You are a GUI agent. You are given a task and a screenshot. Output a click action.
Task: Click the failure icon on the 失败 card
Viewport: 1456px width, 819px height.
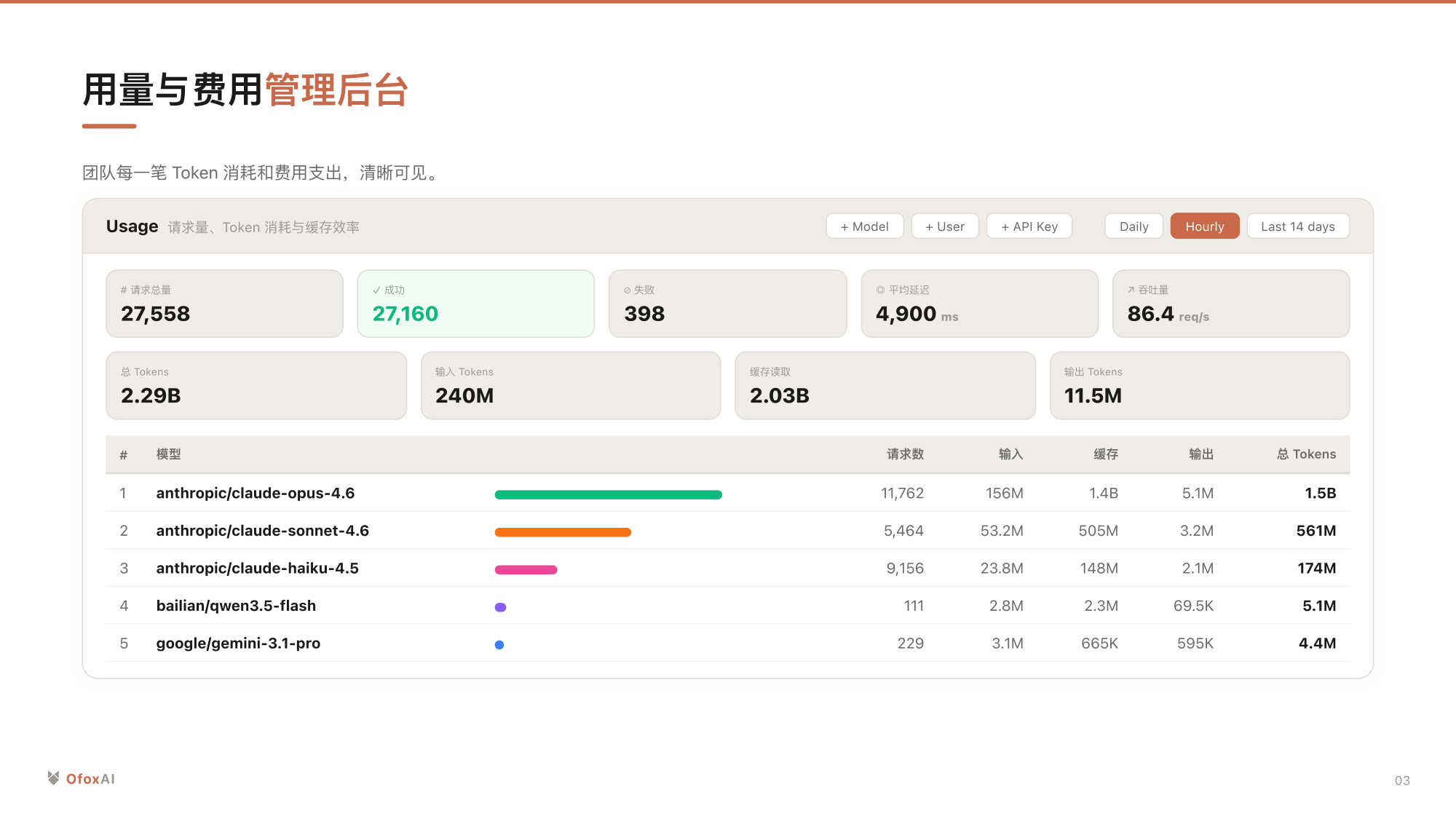628,290
